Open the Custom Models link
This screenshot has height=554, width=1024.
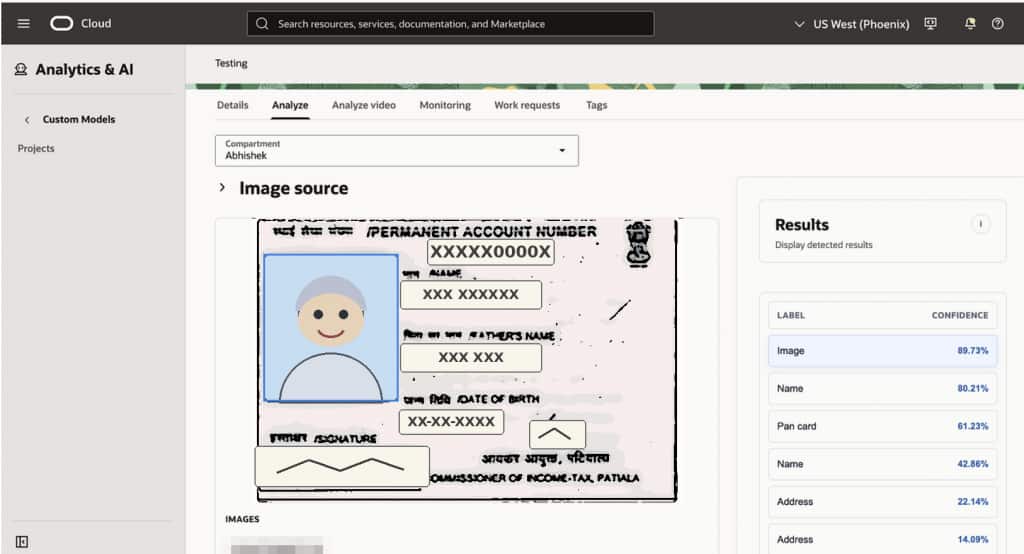(x=78, y=120)
